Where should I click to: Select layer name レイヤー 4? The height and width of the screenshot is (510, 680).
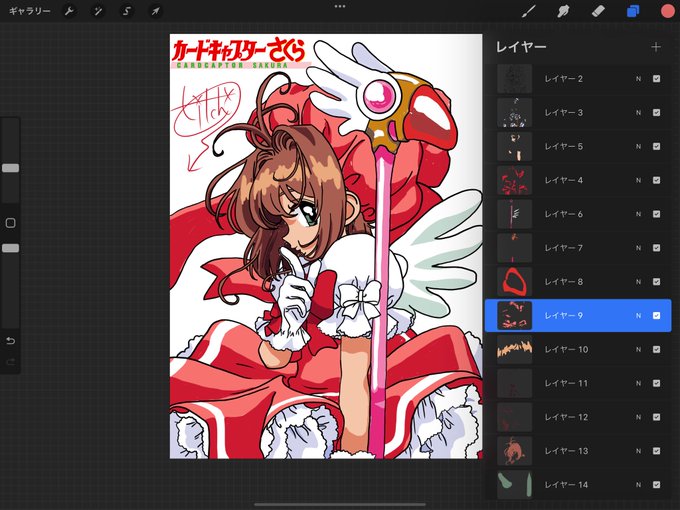[x=564, y=180]
